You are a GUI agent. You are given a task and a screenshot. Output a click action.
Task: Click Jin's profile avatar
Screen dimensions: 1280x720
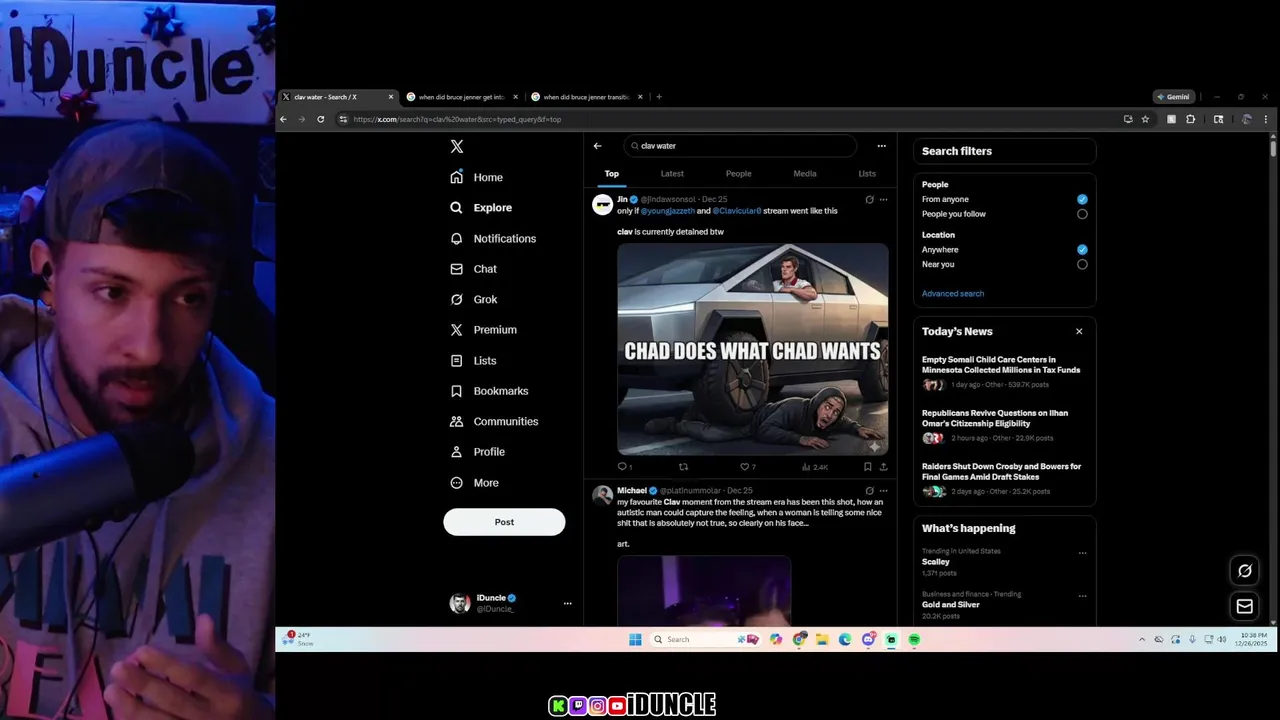(x=602, y=205)
